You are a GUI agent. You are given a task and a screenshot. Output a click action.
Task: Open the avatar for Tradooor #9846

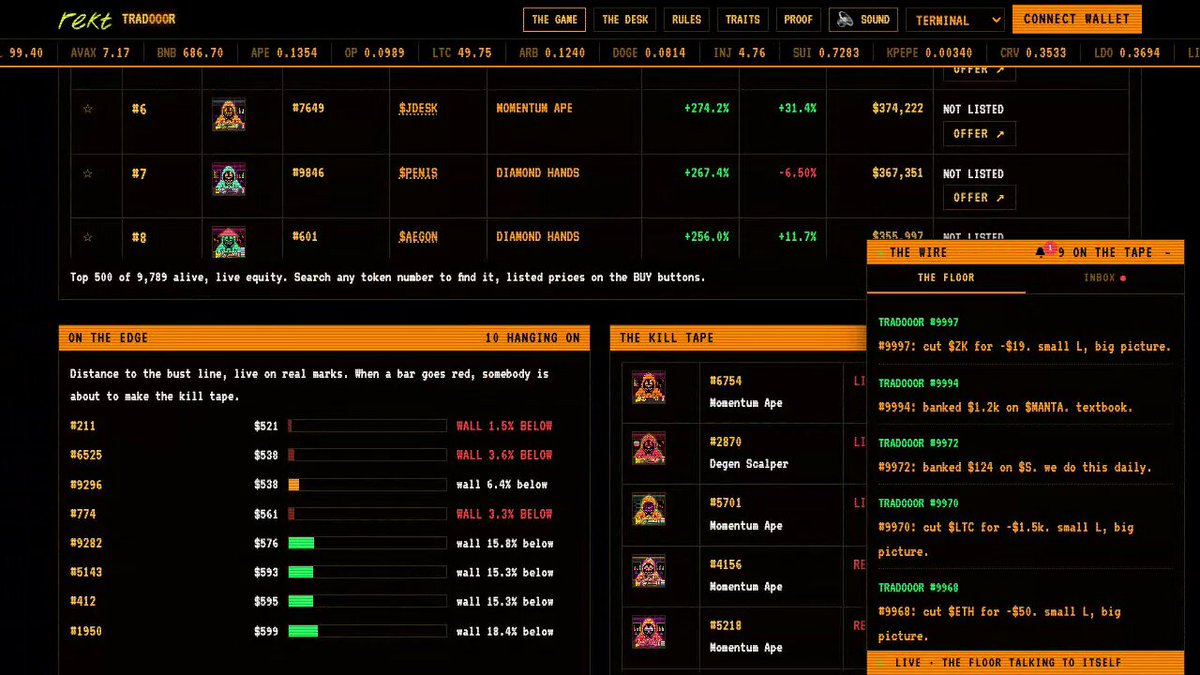click(x=229, y=178)
